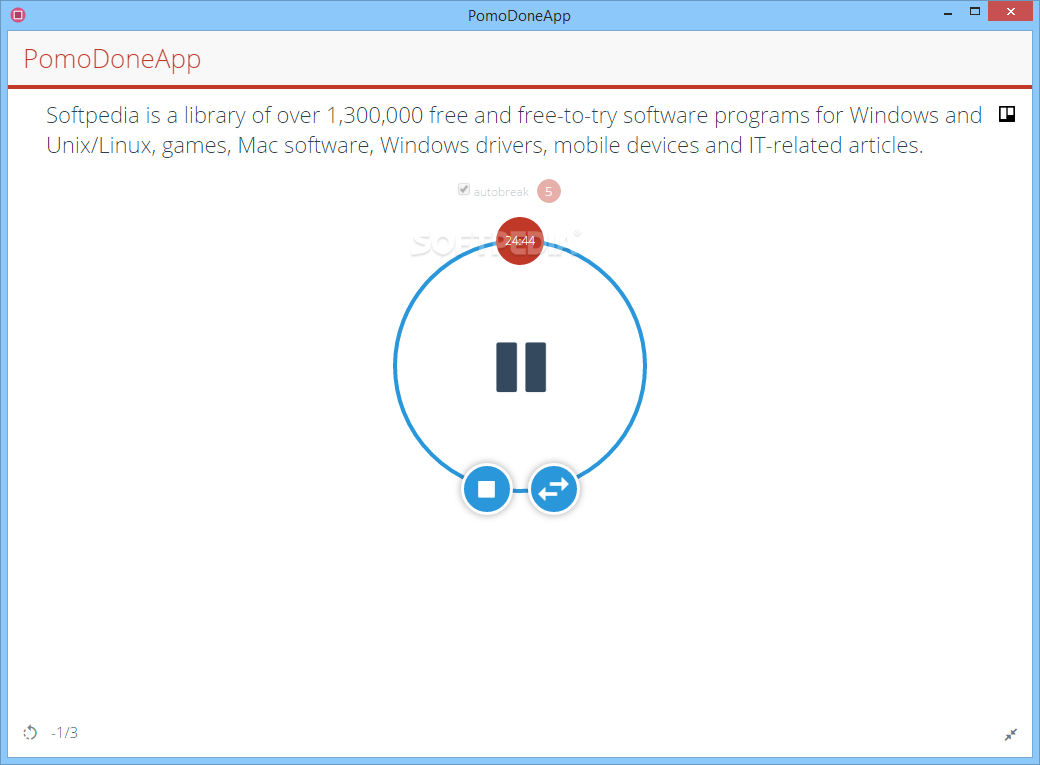
Task: Click the PomoDoneApp title bar app icon
Action: point(18,15)
